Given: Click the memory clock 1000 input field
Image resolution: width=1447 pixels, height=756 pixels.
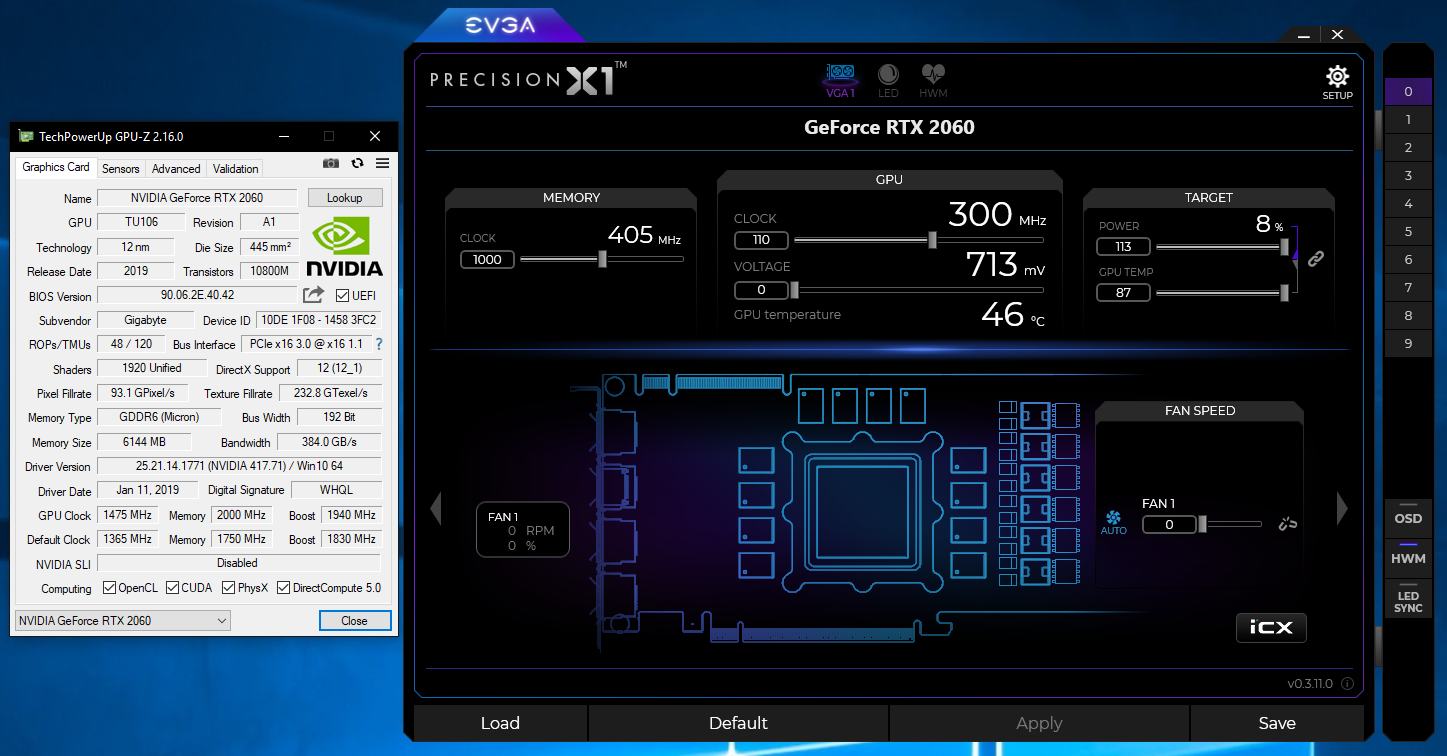Looking at the screenshot, I should tap(487, 259).
